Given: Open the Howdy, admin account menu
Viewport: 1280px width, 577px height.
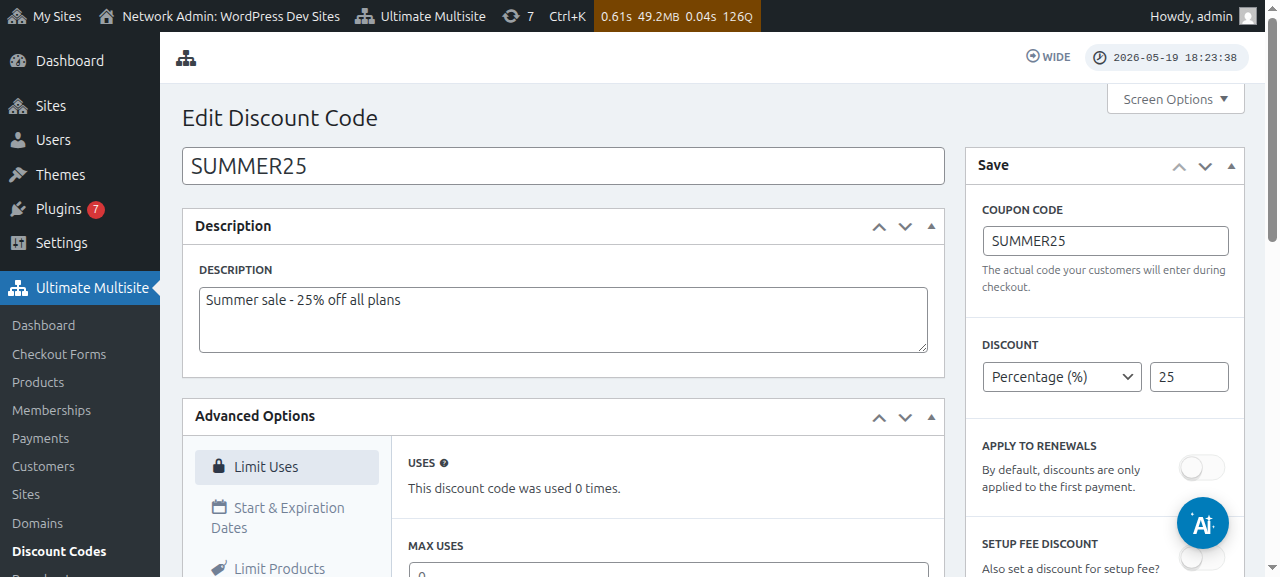Looking at the screenshot, I should (1204, 16).
